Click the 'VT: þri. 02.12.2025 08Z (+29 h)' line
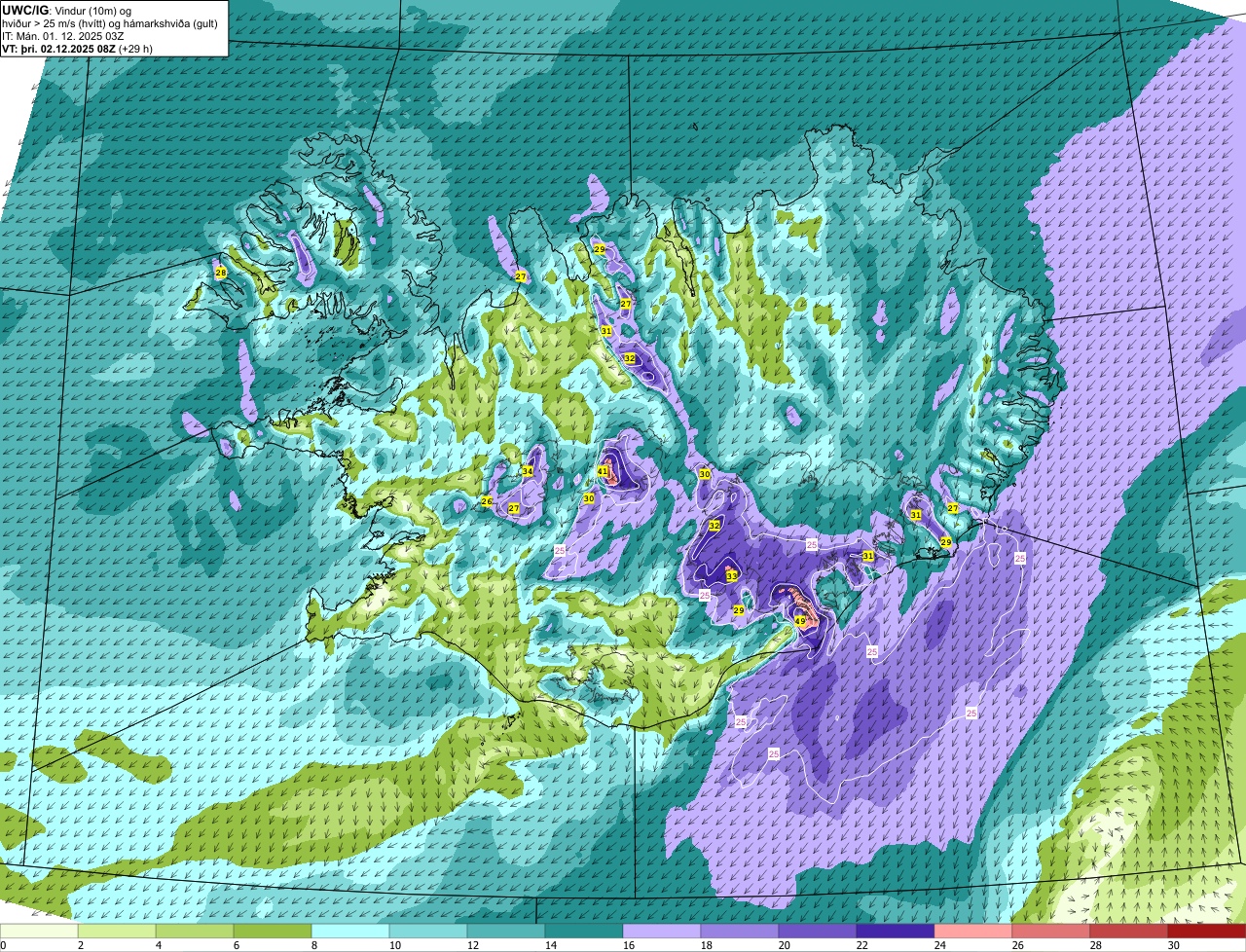The image size is (1246, 952). coord(77,48)
